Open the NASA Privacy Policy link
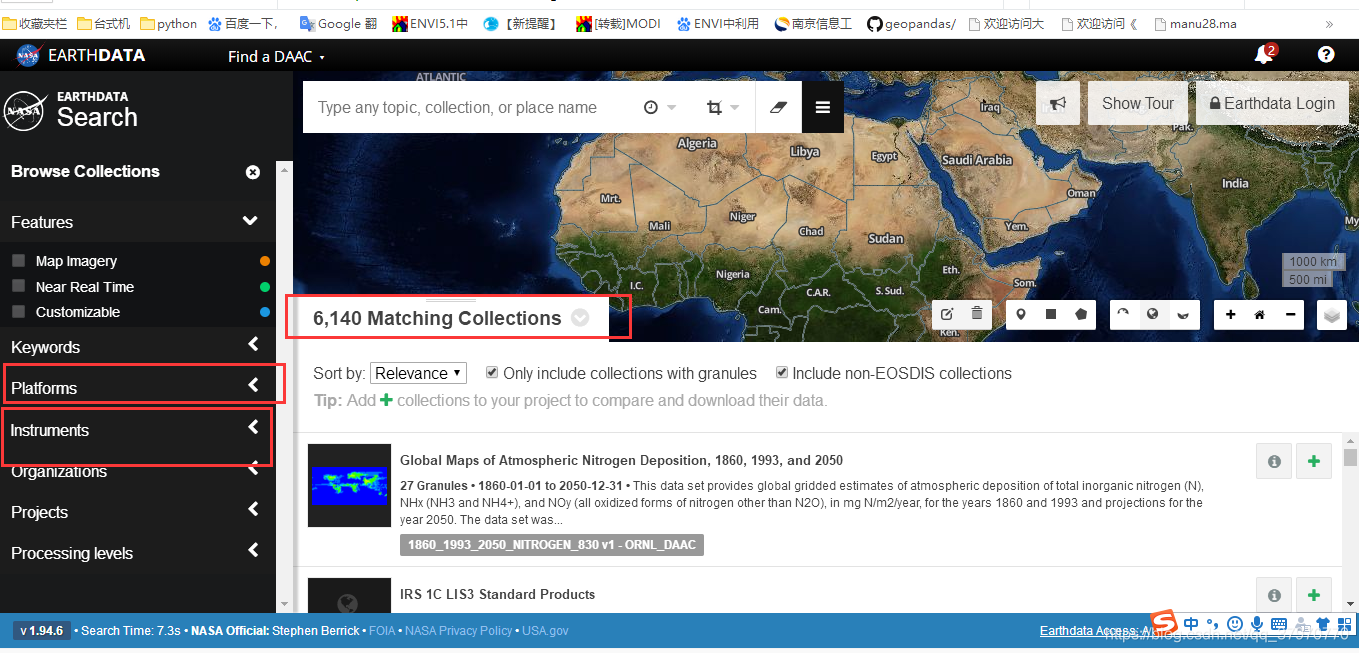Image resolution: width=1359 pixels, height=653 pixels. pyautogui.click(x=459, y=631)
